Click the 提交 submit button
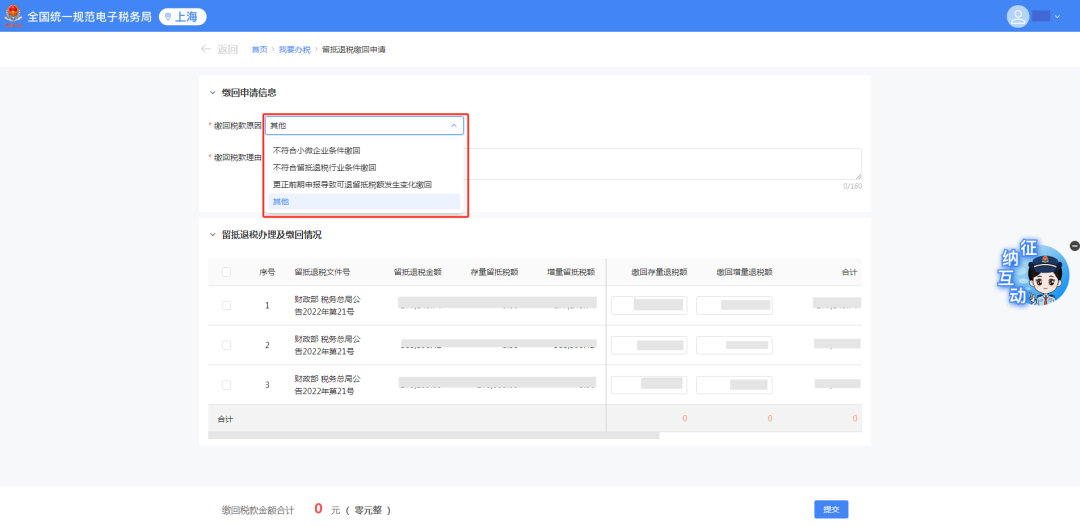Screen dimensions: 1080x527 pos(830,509)
